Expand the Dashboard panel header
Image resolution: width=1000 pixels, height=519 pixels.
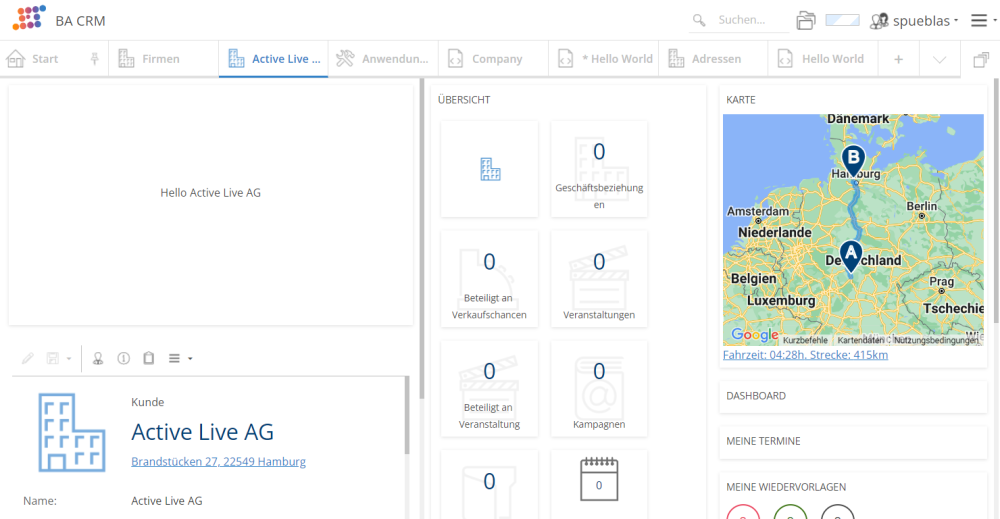coord(852,396)
